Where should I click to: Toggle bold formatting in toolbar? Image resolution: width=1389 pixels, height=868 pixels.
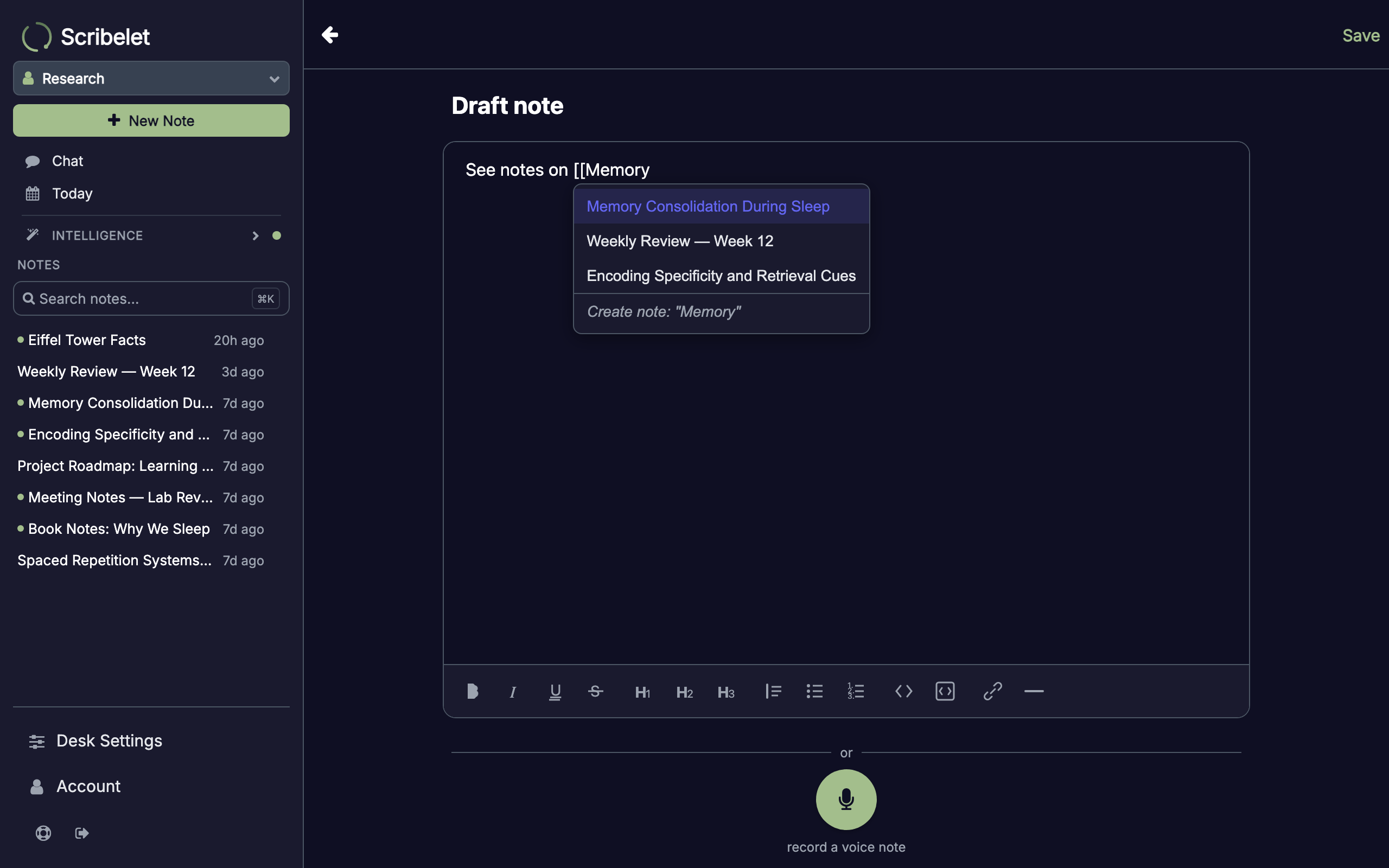point(472,691)
